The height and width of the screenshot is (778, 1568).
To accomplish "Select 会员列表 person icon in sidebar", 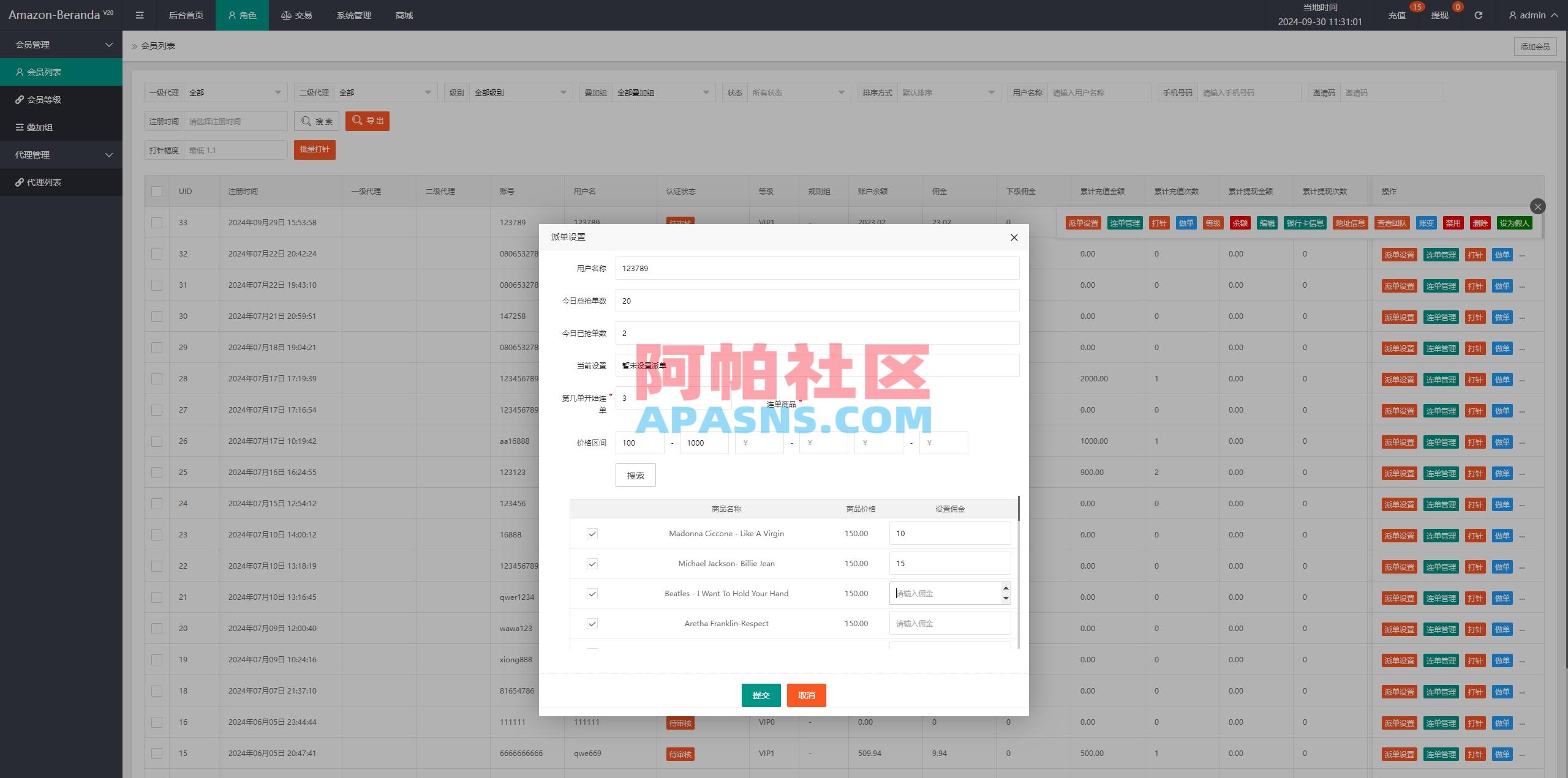I will pos(19,72).
